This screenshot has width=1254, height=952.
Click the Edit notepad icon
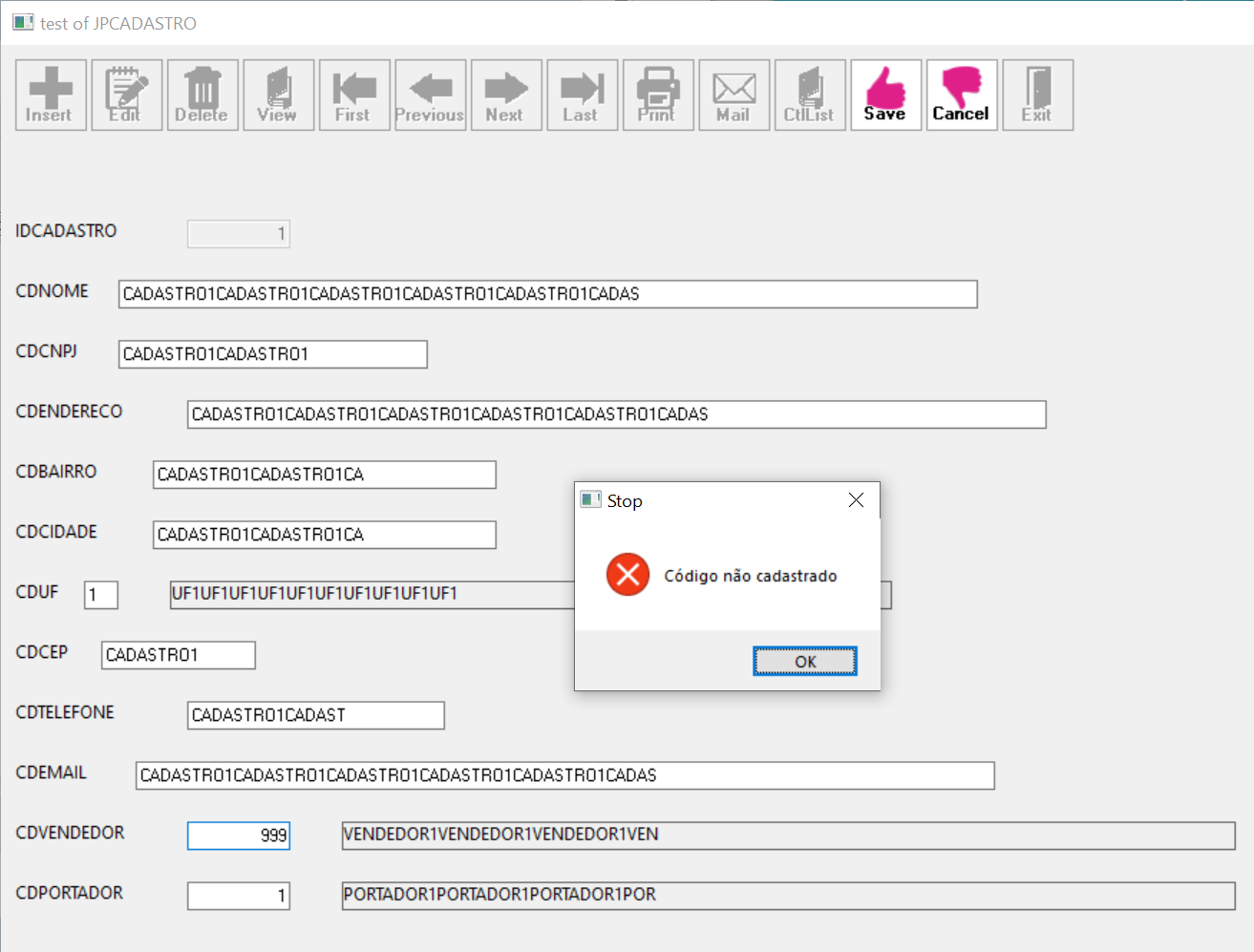[127, 95]
